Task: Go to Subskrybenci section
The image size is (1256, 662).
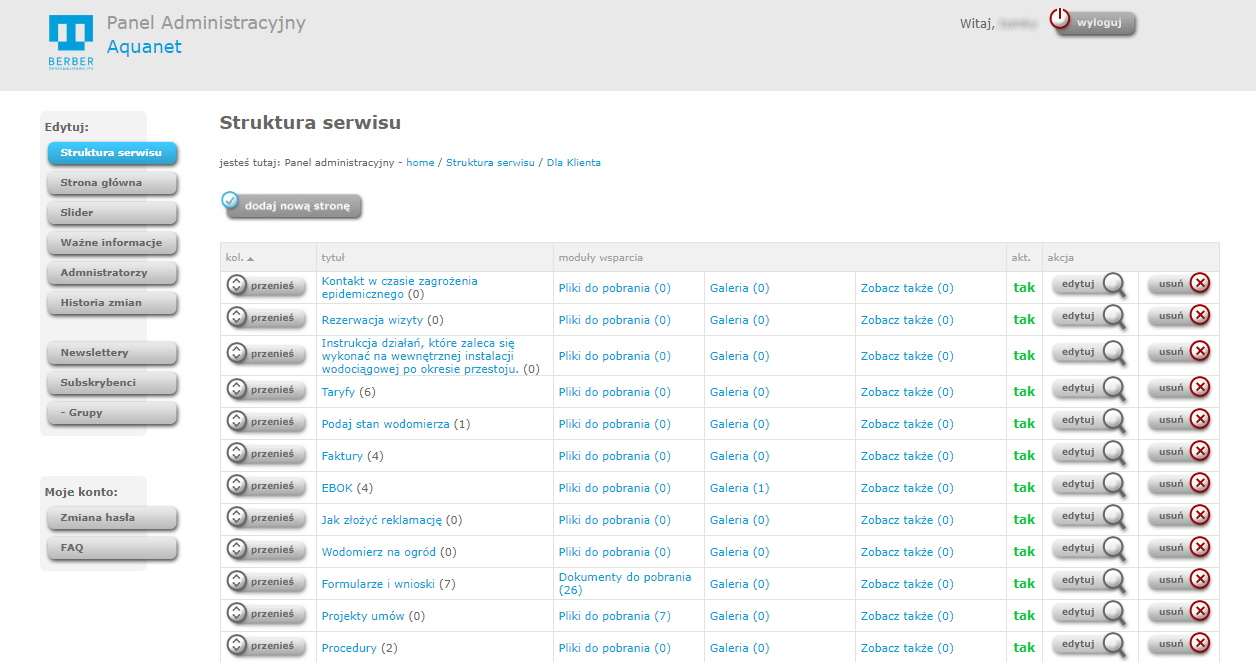Action: (112, 383)
